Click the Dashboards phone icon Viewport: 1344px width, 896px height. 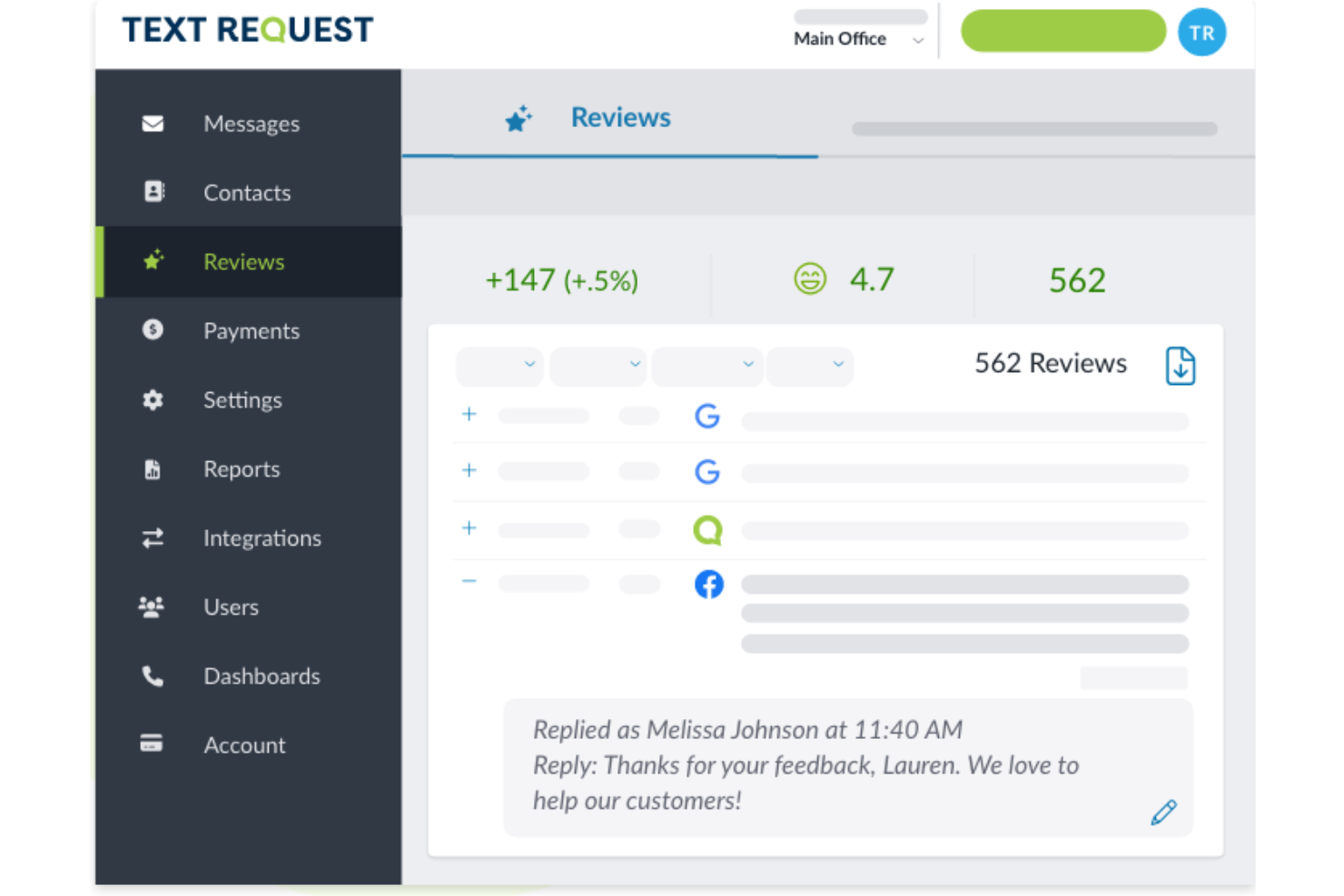tap(153, 675)
